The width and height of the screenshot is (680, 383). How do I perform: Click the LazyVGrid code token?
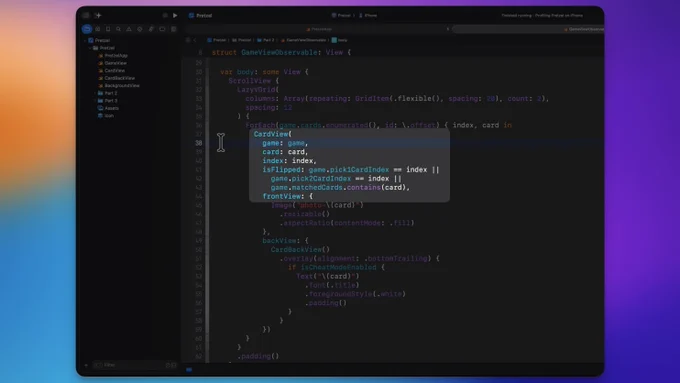[x=256, y=90]
